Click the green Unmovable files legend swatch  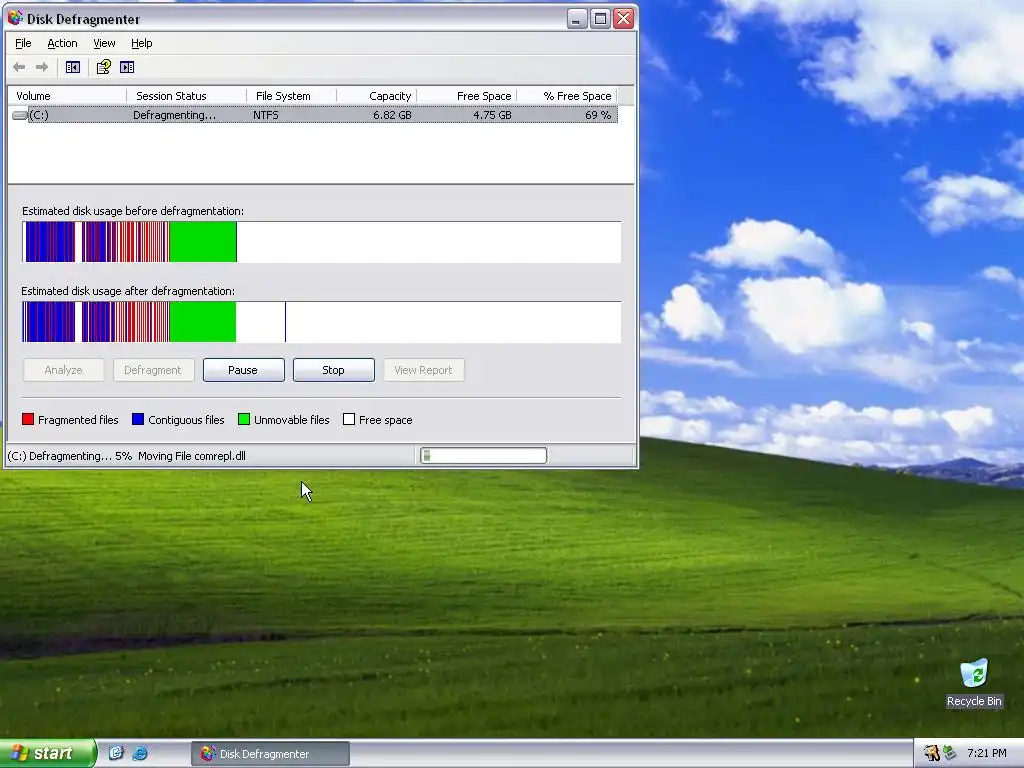pyautogui.click(x=244, y=419)
